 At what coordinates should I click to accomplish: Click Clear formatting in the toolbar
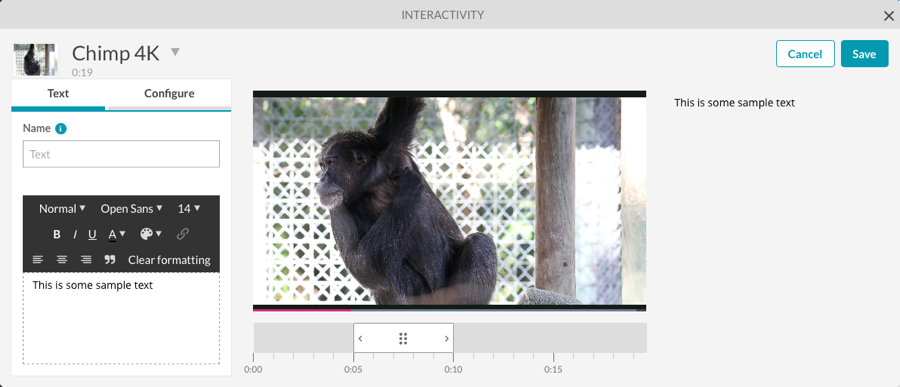point(169,260)
